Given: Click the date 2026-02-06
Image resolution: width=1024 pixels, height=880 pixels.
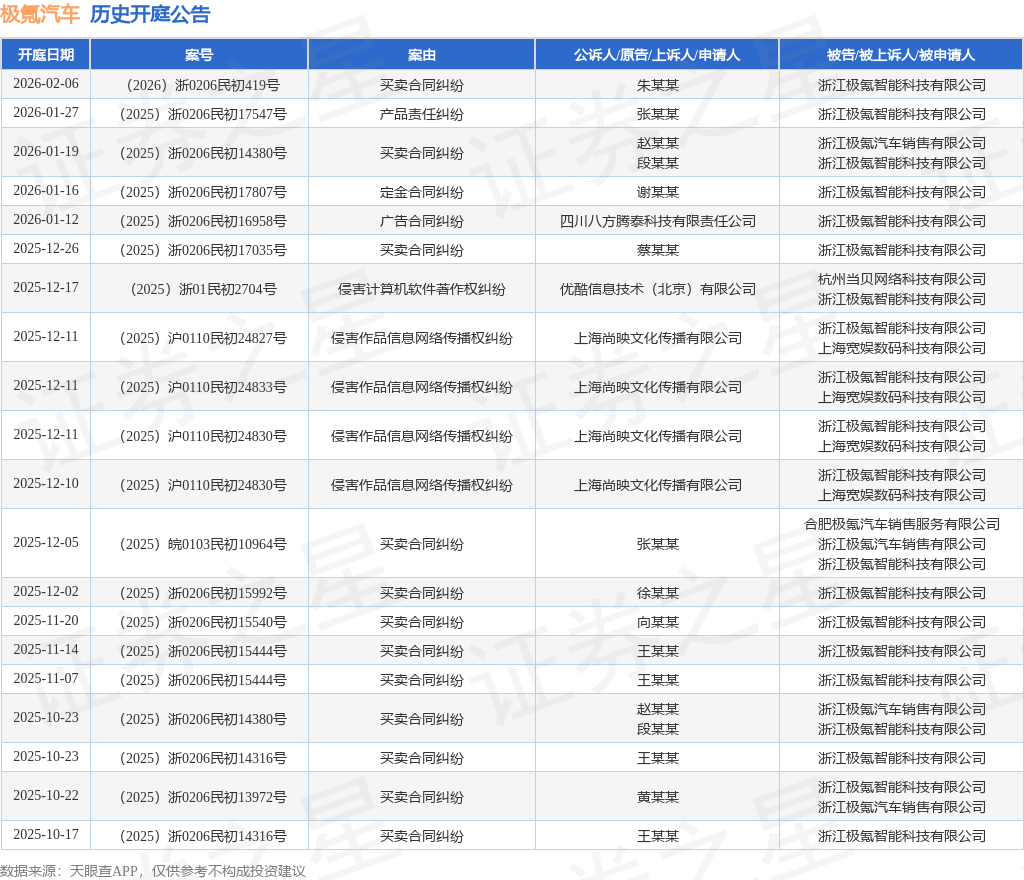Looking at the screenshot, I should [46, 84].
